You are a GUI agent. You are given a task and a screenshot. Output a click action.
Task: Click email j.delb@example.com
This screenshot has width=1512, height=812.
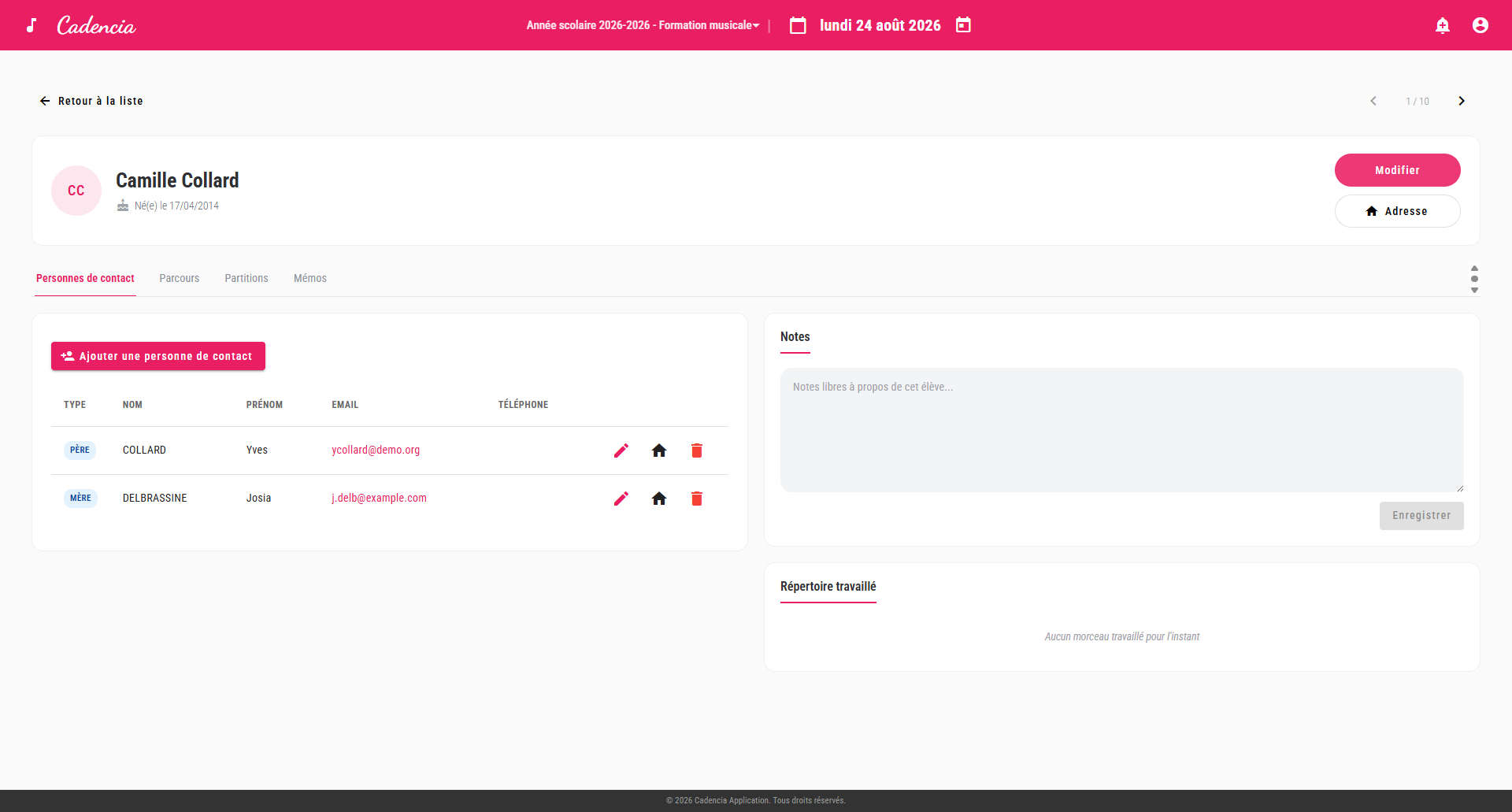(x=379, y=498)
